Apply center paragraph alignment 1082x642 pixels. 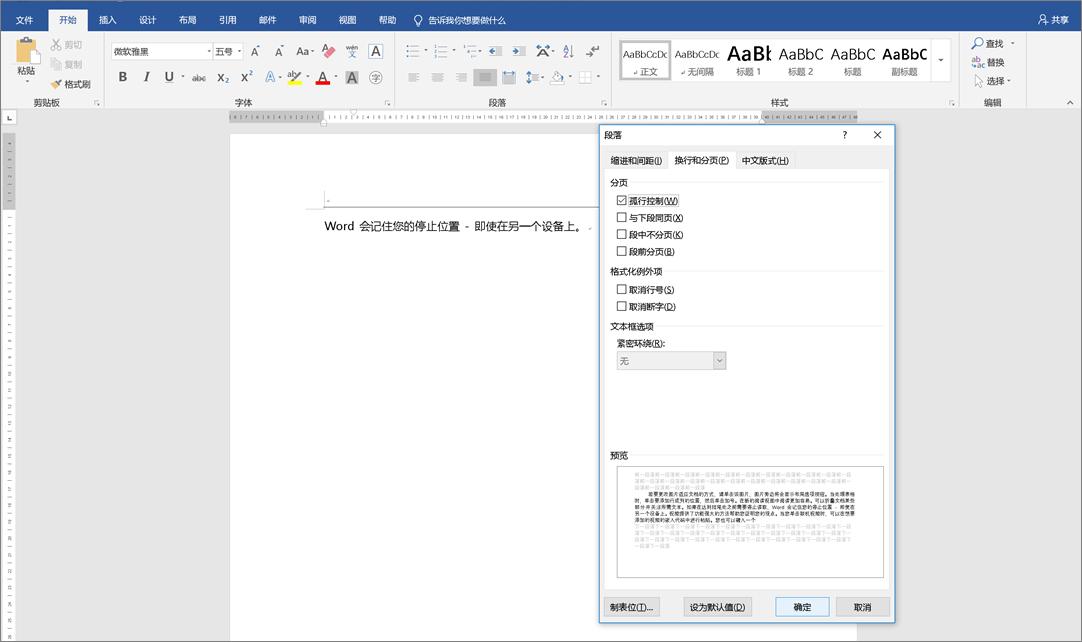[438, 77]
